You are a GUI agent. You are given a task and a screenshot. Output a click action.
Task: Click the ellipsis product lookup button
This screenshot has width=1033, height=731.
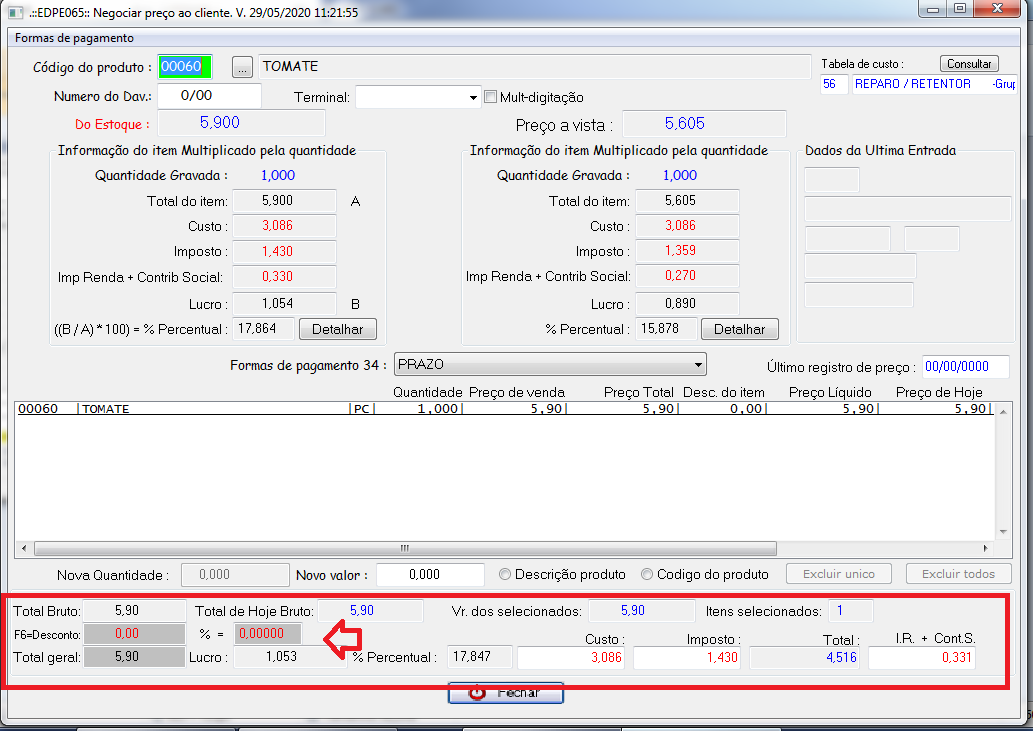243,67
